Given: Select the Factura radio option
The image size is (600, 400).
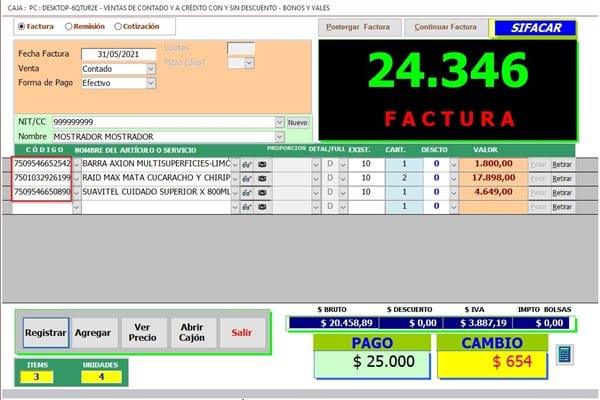Looking at the screenshot, I should click(x=22, y=26).
